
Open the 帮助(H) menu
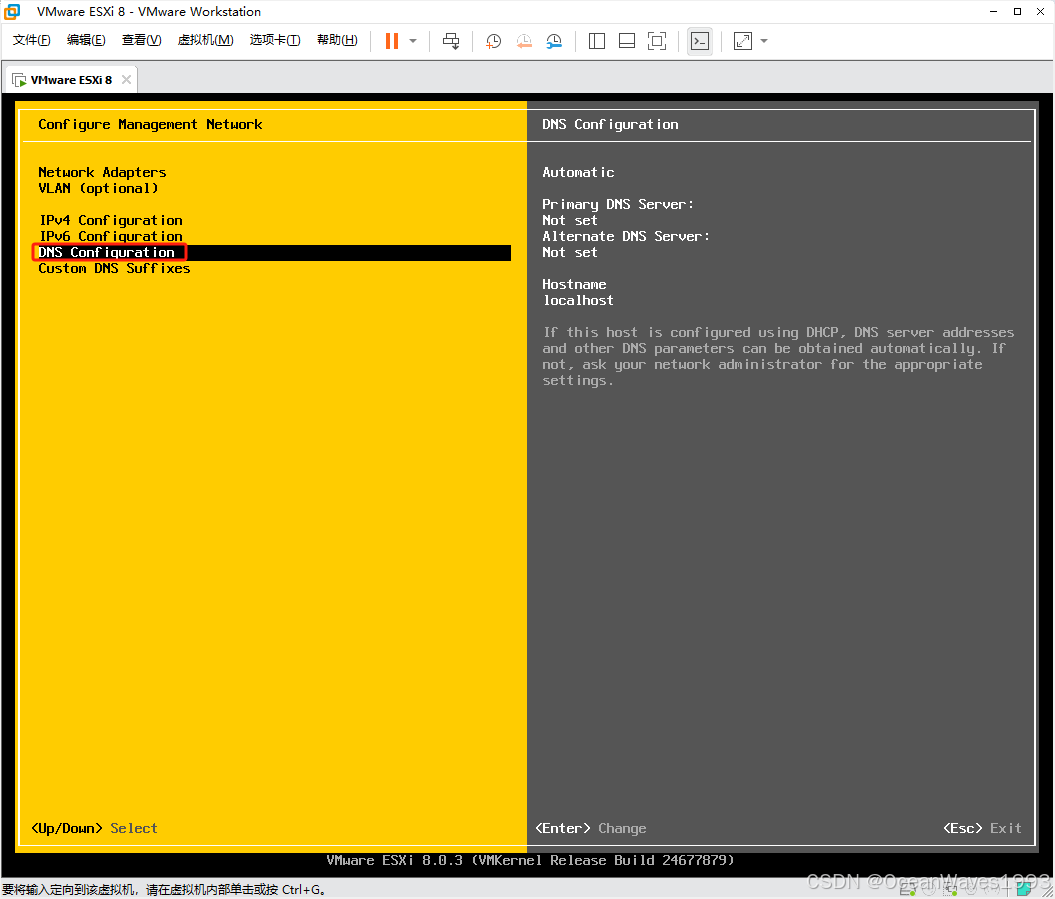click(337, 40)
